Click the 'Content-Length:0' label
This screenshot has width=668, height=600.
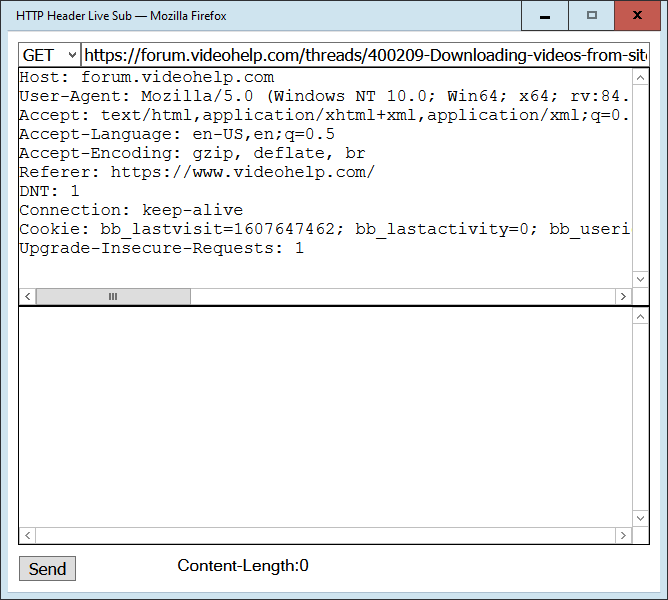243,565
